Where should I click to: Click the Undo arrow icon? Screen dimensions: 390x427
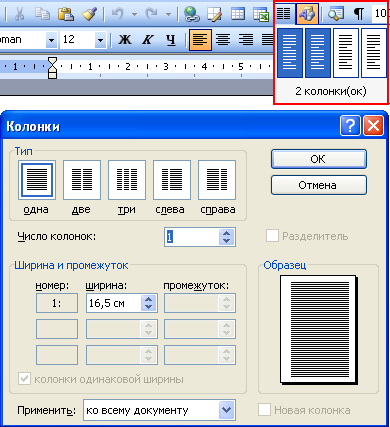(118, 14)
